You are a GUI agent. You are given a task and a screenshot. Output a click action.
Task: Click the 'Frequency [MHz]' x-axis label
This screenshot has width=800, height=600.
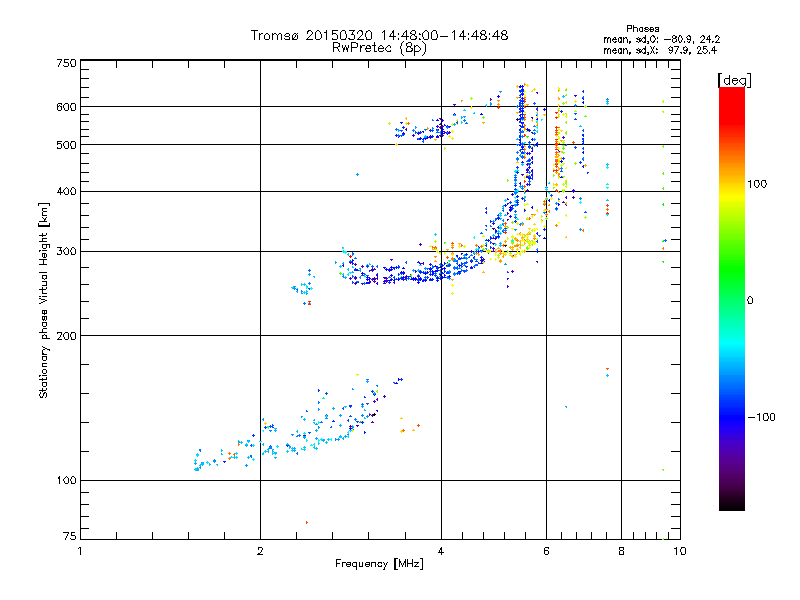[379, 564]
